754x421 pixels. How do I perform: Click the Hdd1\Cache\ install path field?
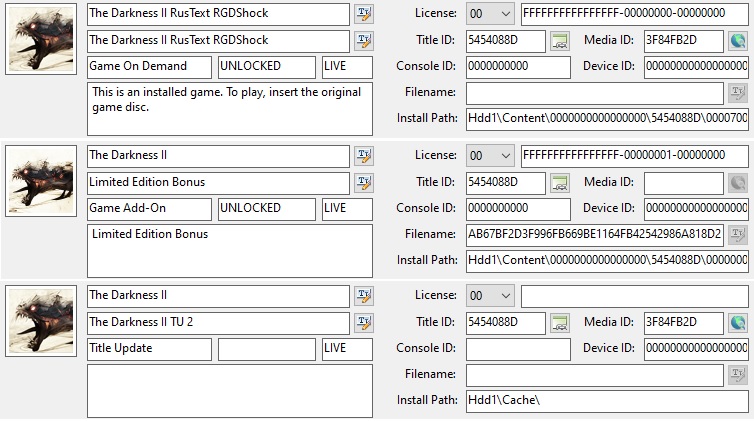607,401
